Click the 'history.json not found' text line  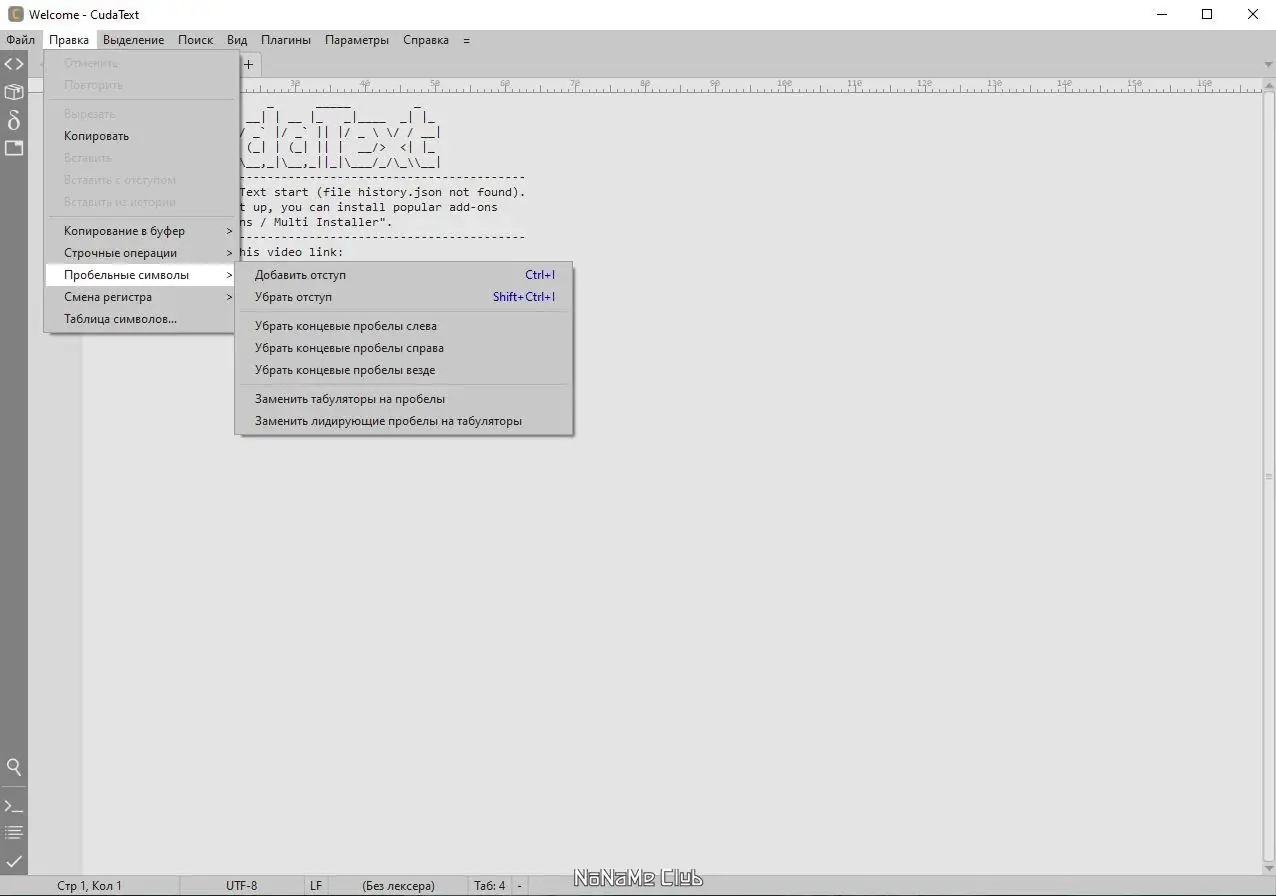point(383,192)
